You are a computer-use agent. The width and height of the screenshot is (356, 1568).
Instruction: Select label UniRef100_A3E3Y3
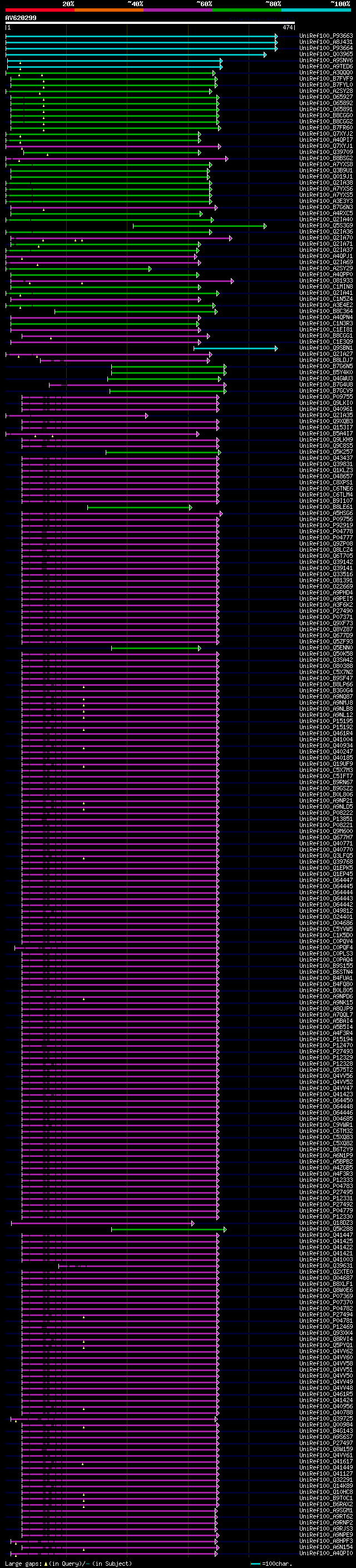point(326,201)
